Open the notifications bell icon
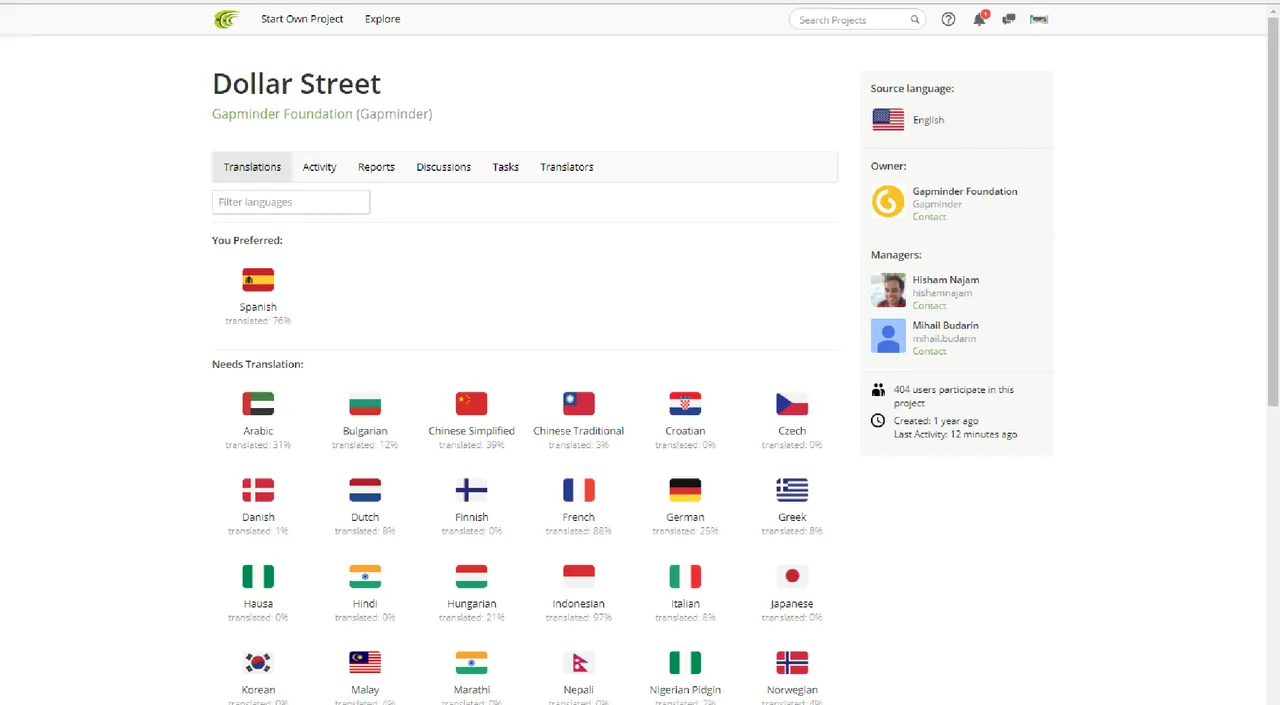 tap(979, 19)
